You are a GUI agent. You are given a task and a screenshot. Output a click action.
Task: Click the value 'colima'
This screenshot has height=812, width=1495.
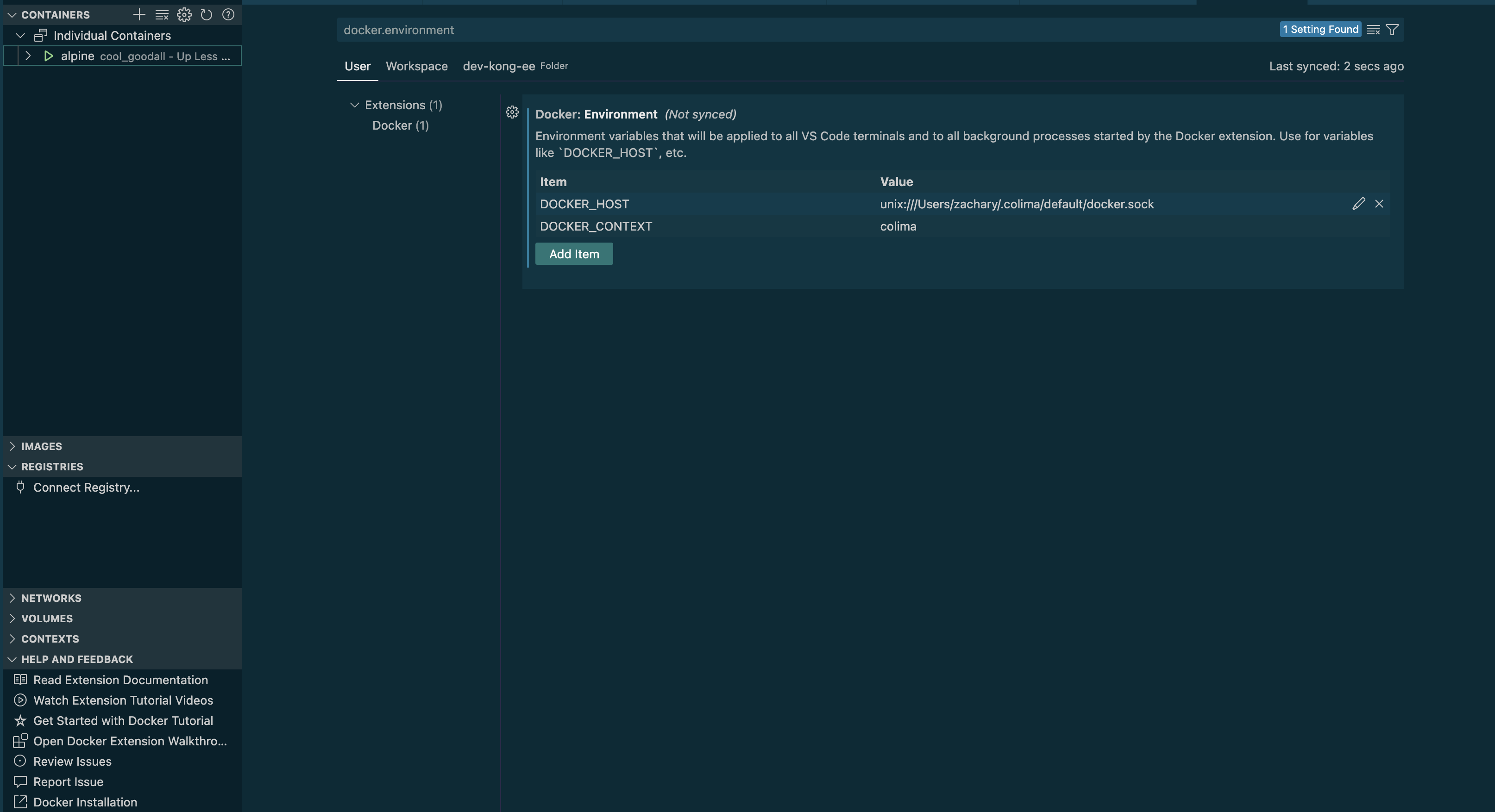[898, 226]
